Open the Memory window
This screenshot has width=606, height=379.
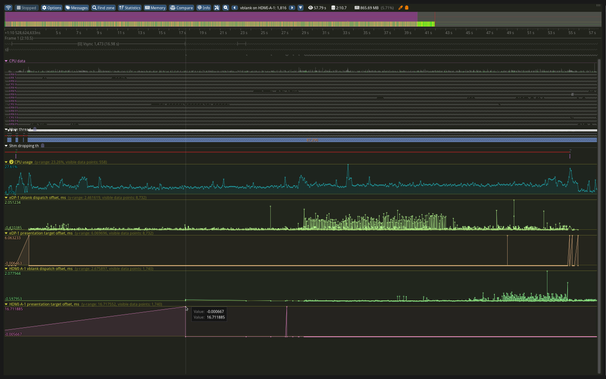[155, 8]
